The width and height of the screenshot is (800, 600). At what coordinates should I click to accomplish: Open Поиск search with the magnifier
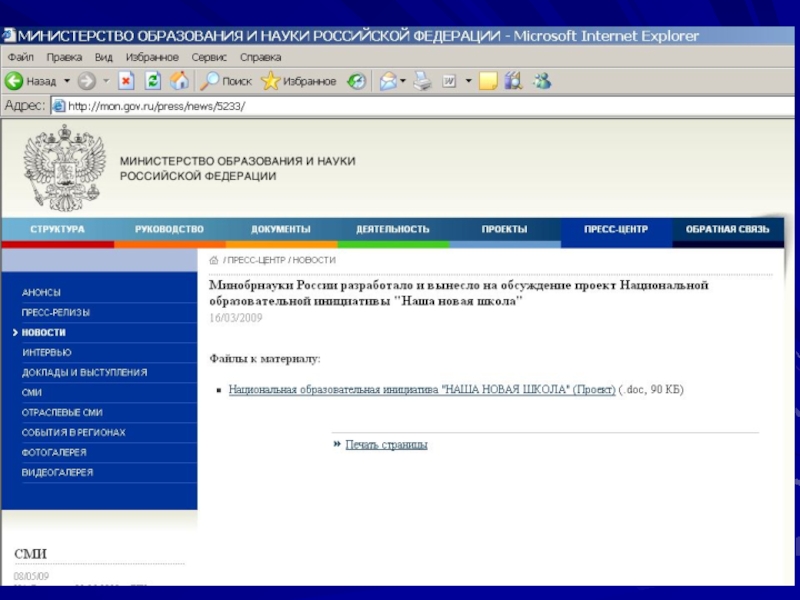coord(226,81)
